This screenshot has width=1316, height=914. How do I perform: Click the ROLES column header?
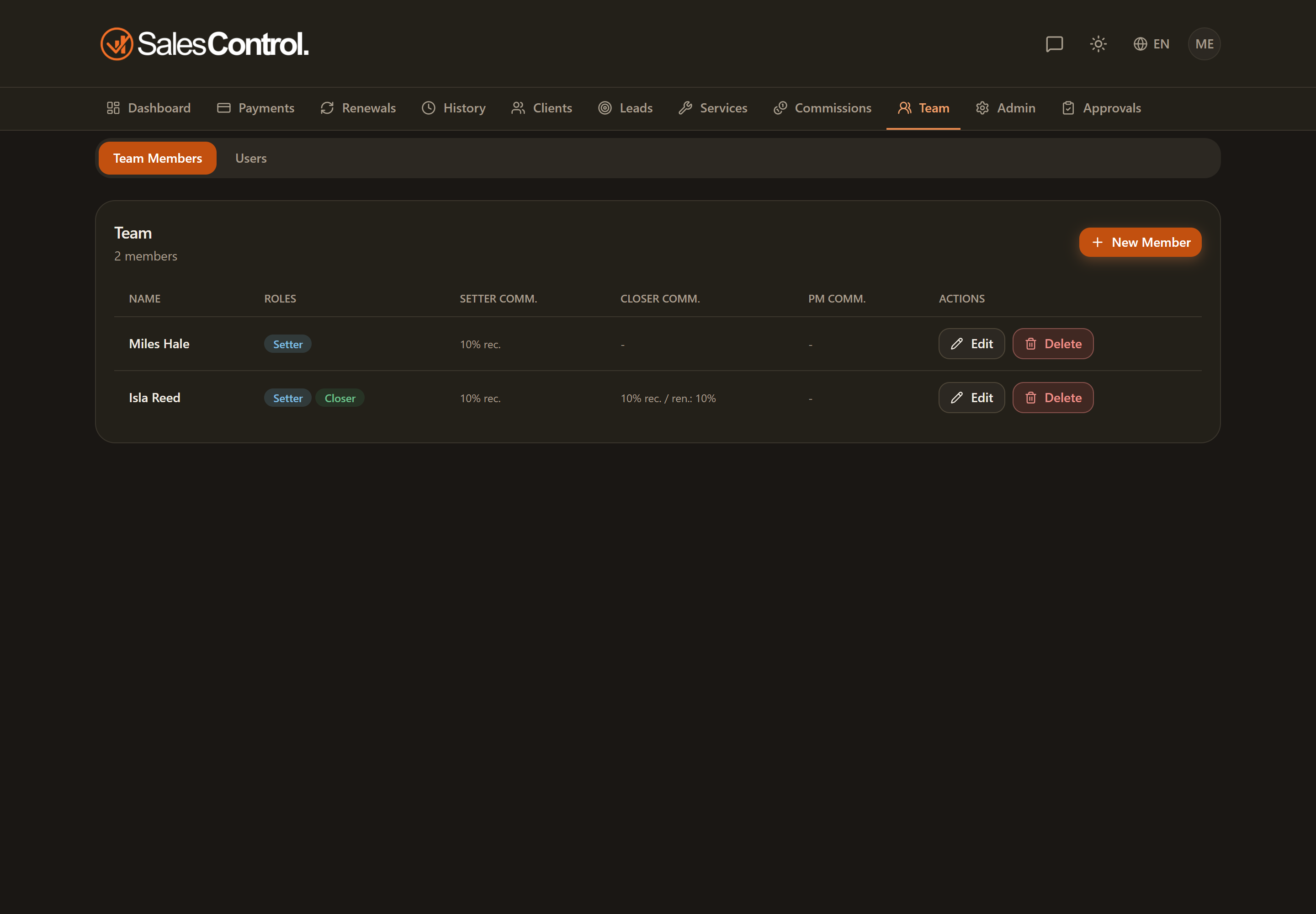(x=280, y=298)
